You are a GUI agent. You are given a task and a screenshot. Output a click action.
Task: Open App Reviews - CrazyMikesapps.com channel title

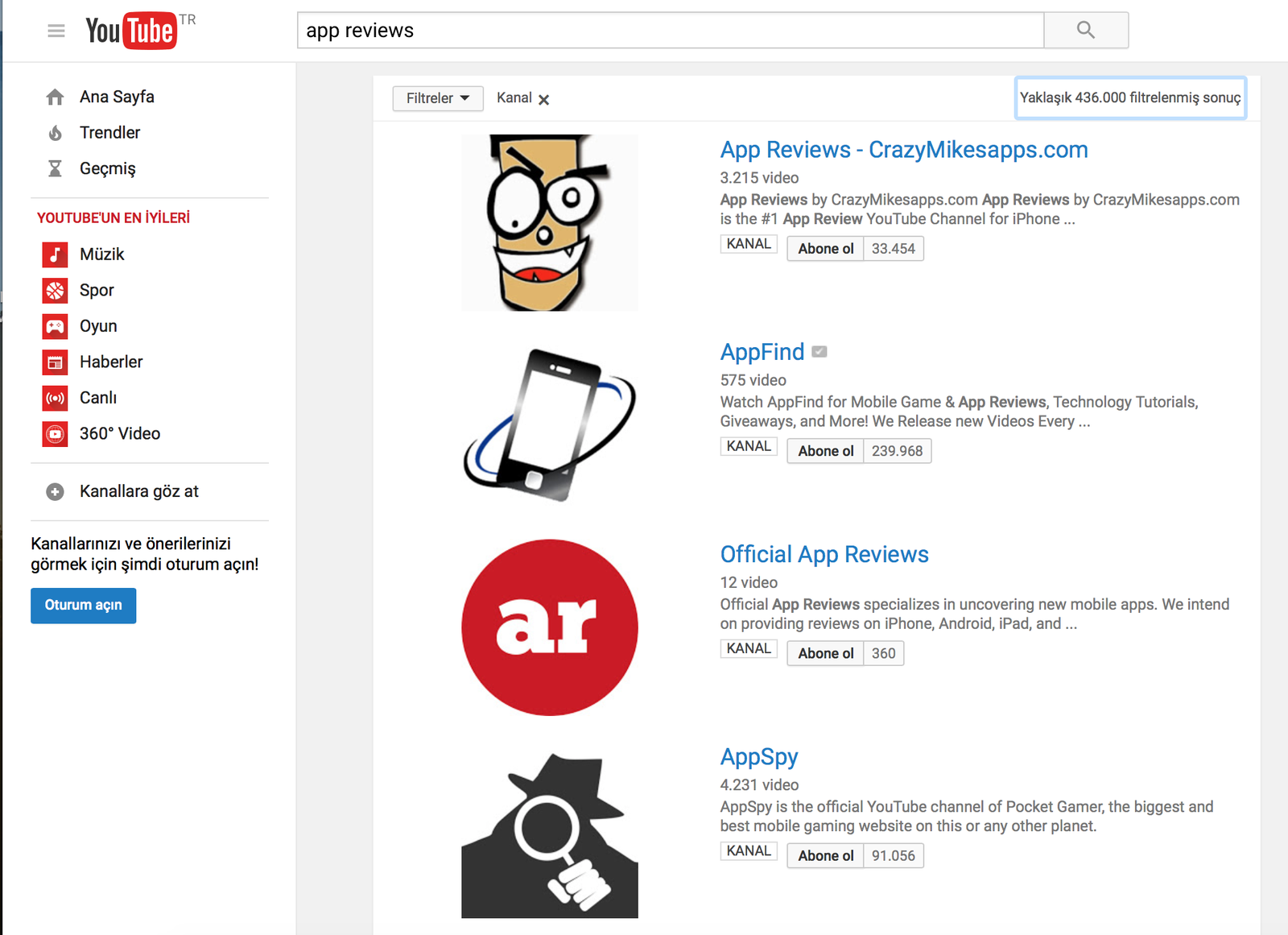point(904,150)
